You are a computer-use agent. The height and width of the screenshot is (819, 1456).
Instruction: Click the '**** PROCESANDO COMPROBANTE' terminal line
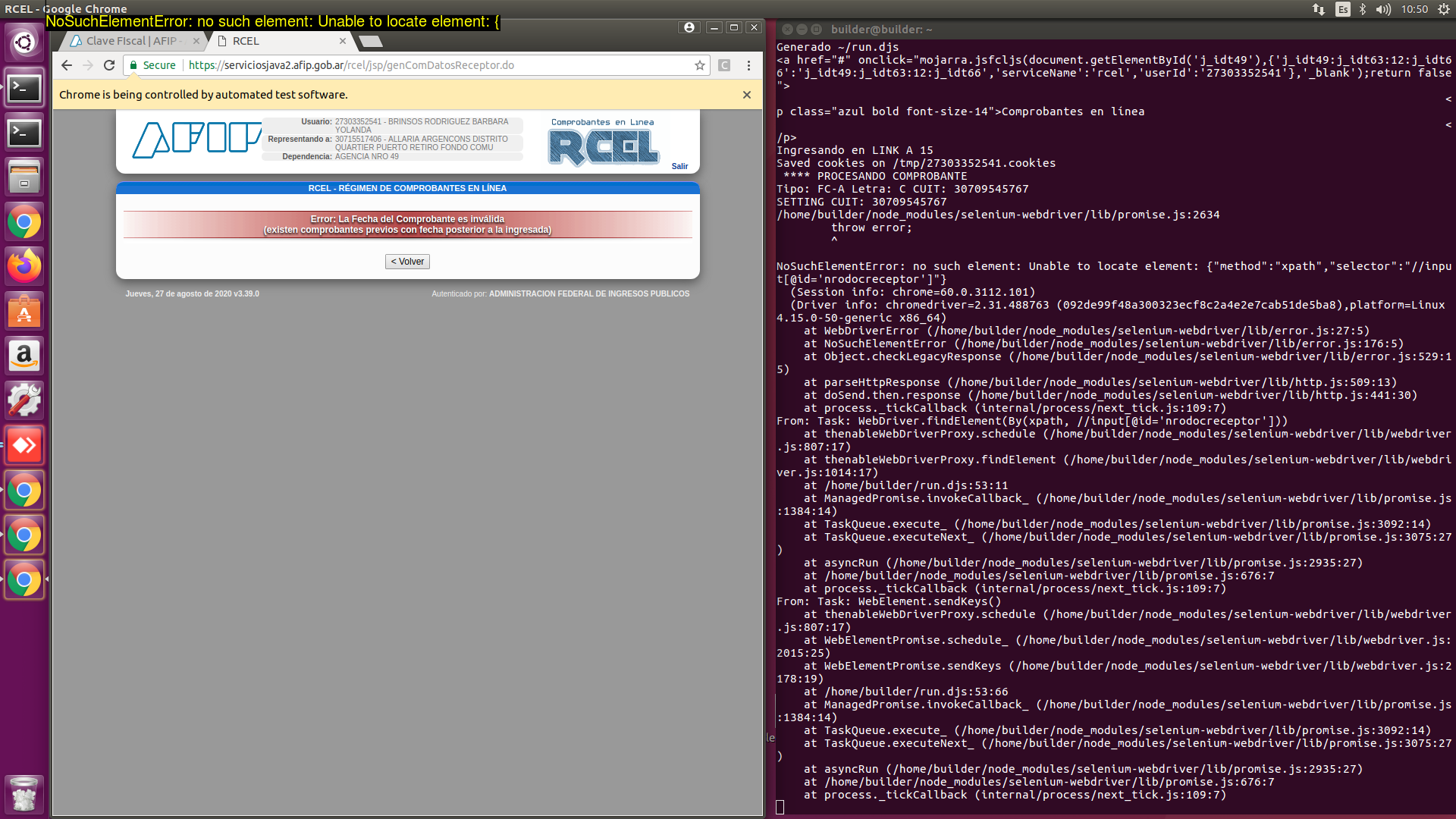[x=875, y=176]
